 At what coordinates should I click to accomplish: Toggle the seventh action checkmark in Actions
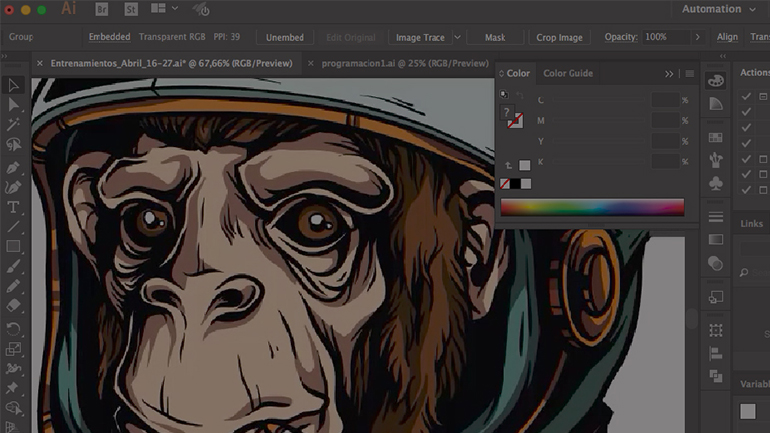click(746, 190)
